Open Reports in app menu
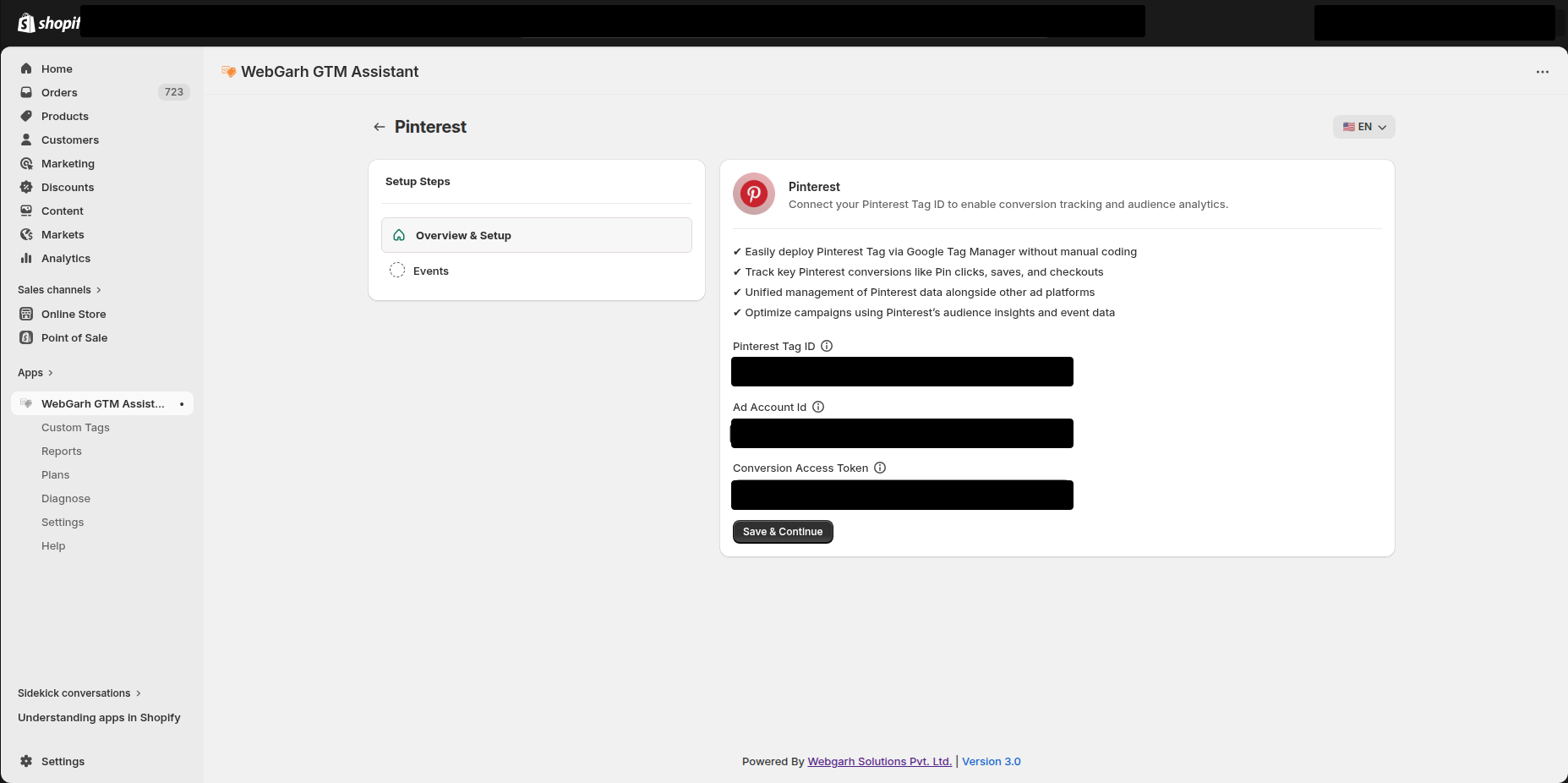 click(62, 452)
